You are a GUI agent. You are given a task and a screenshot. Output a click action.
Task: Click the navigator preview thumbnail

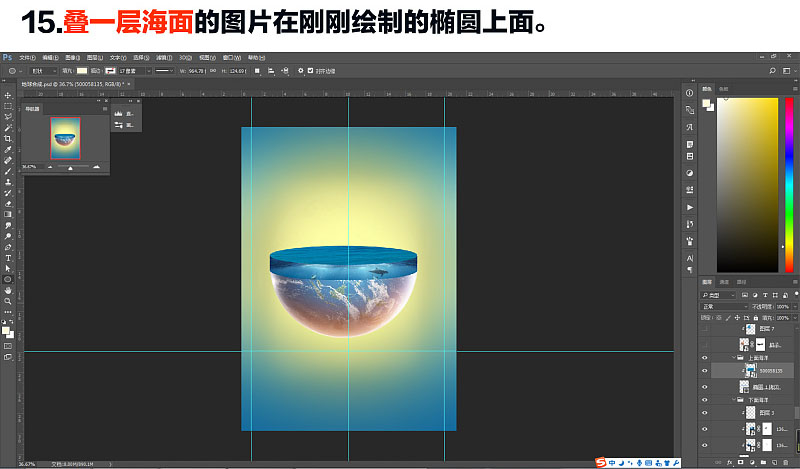coord(65,138)
